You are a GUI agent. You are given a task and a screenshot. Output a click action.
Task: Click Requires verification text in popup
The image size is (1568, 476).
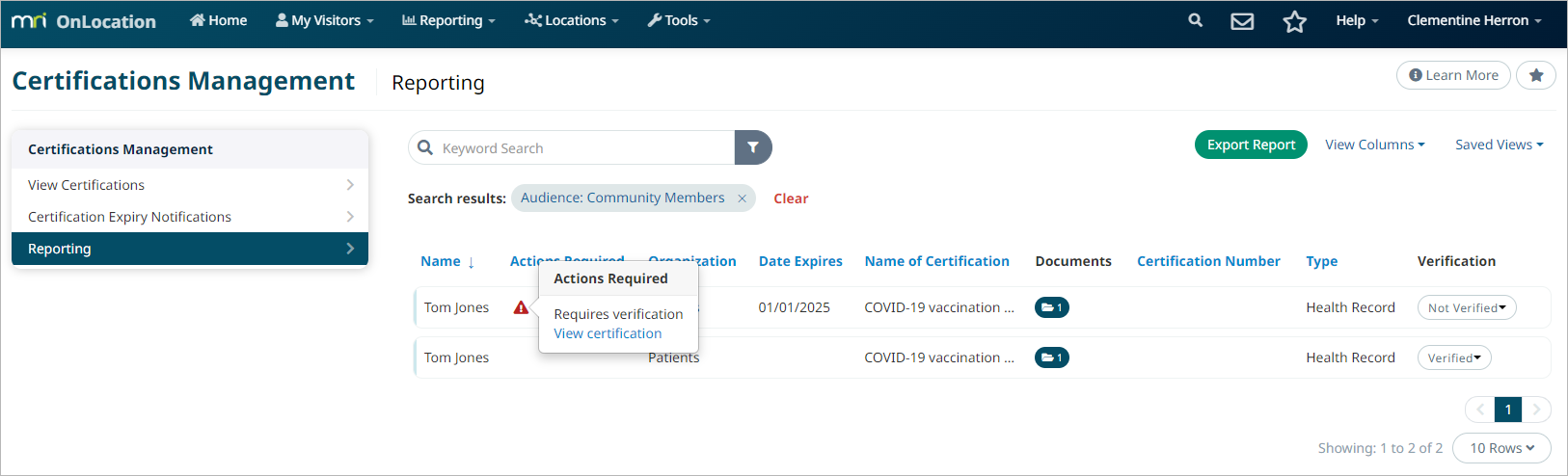(x=618, y=314)
